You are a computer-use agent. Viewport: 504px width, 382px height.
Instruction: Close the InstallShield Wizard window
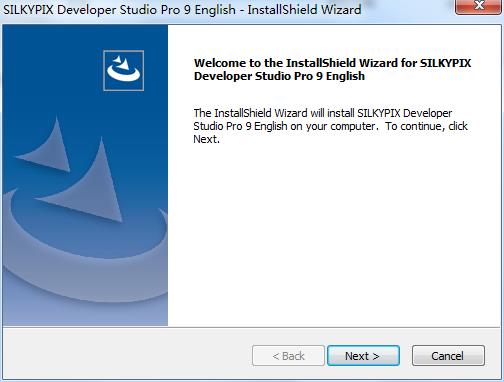point(479,7)
